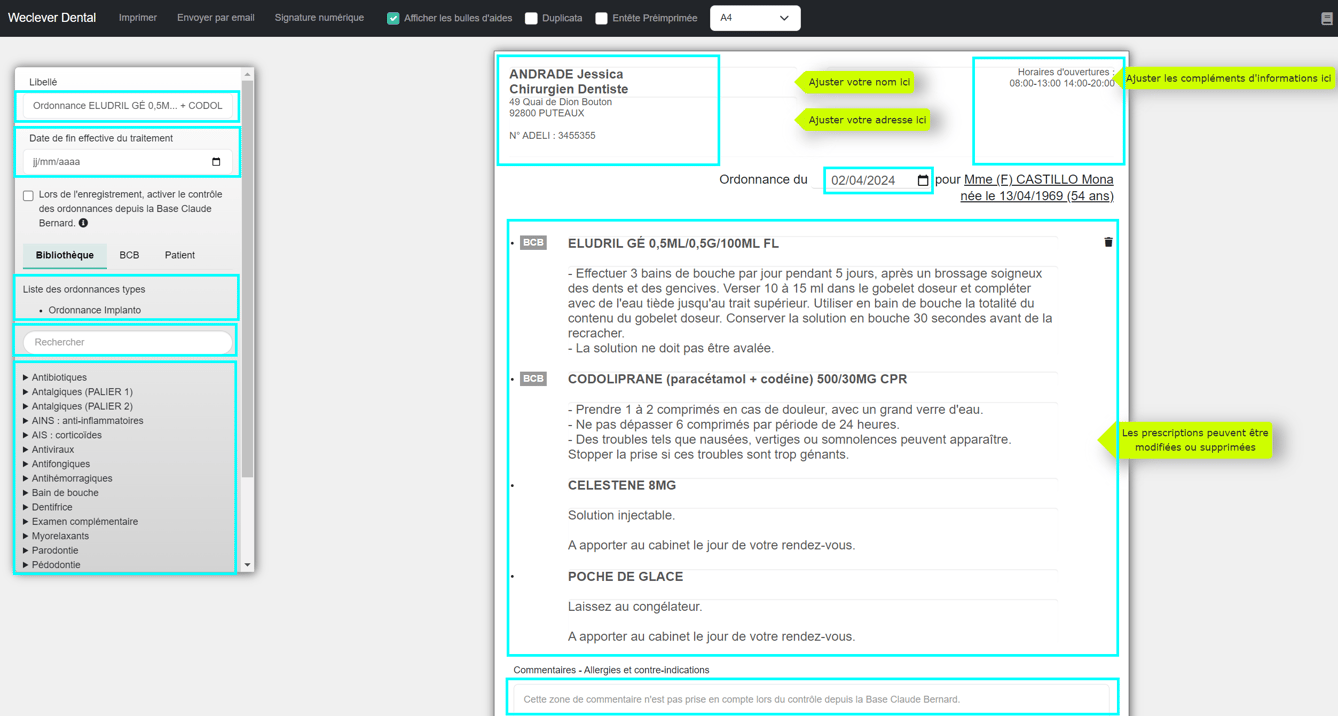Click info icon next to Base Claude Bernard
This screenshot has height=716, width=1338.
[83, 223]
